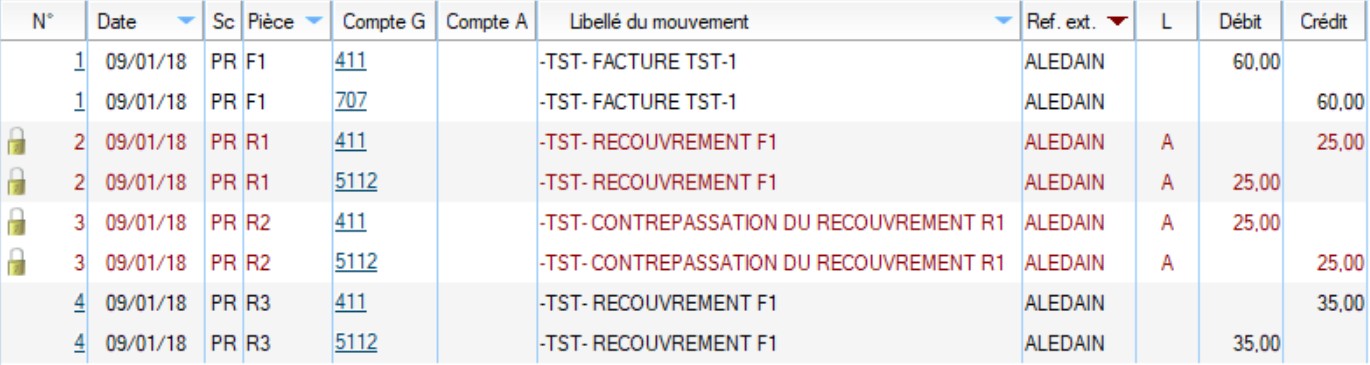Sort by the Crédit column header
Screen dimensions: 1370x365
pos(1323,21)
